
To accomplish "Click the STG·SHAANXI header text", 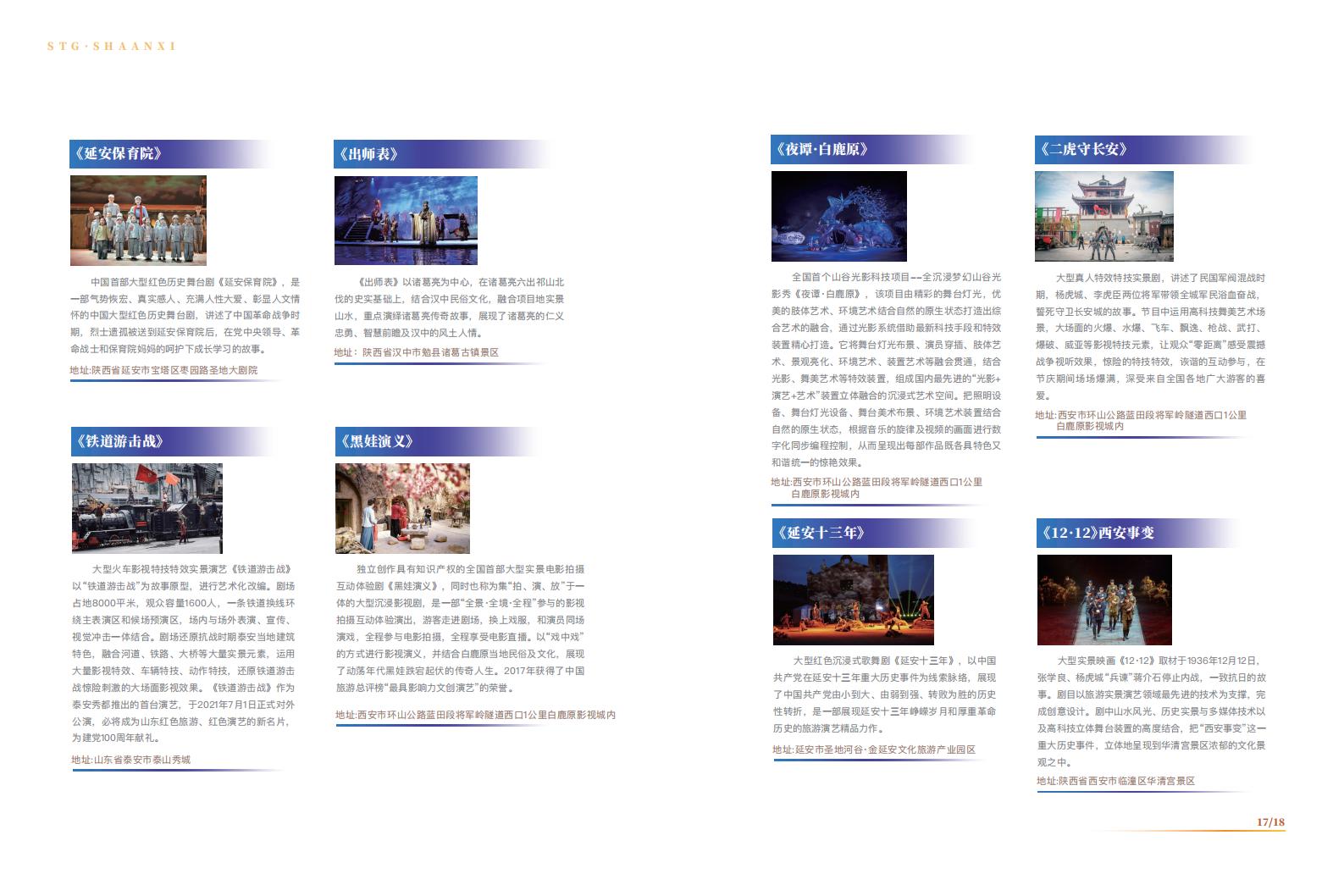I will 112,46.
